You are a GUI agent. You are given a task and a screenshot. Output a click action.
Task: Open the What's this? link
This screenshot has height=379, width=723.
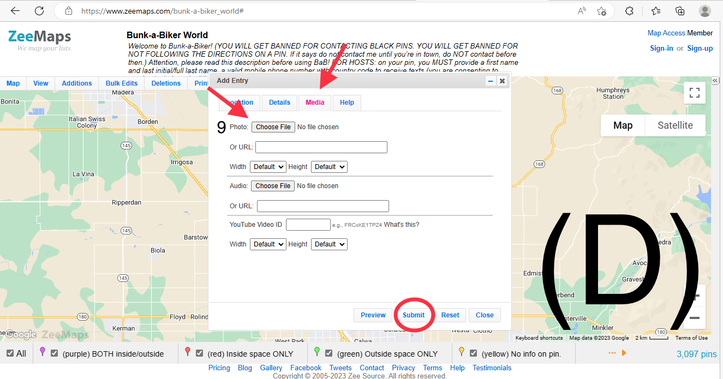(402, 225)
